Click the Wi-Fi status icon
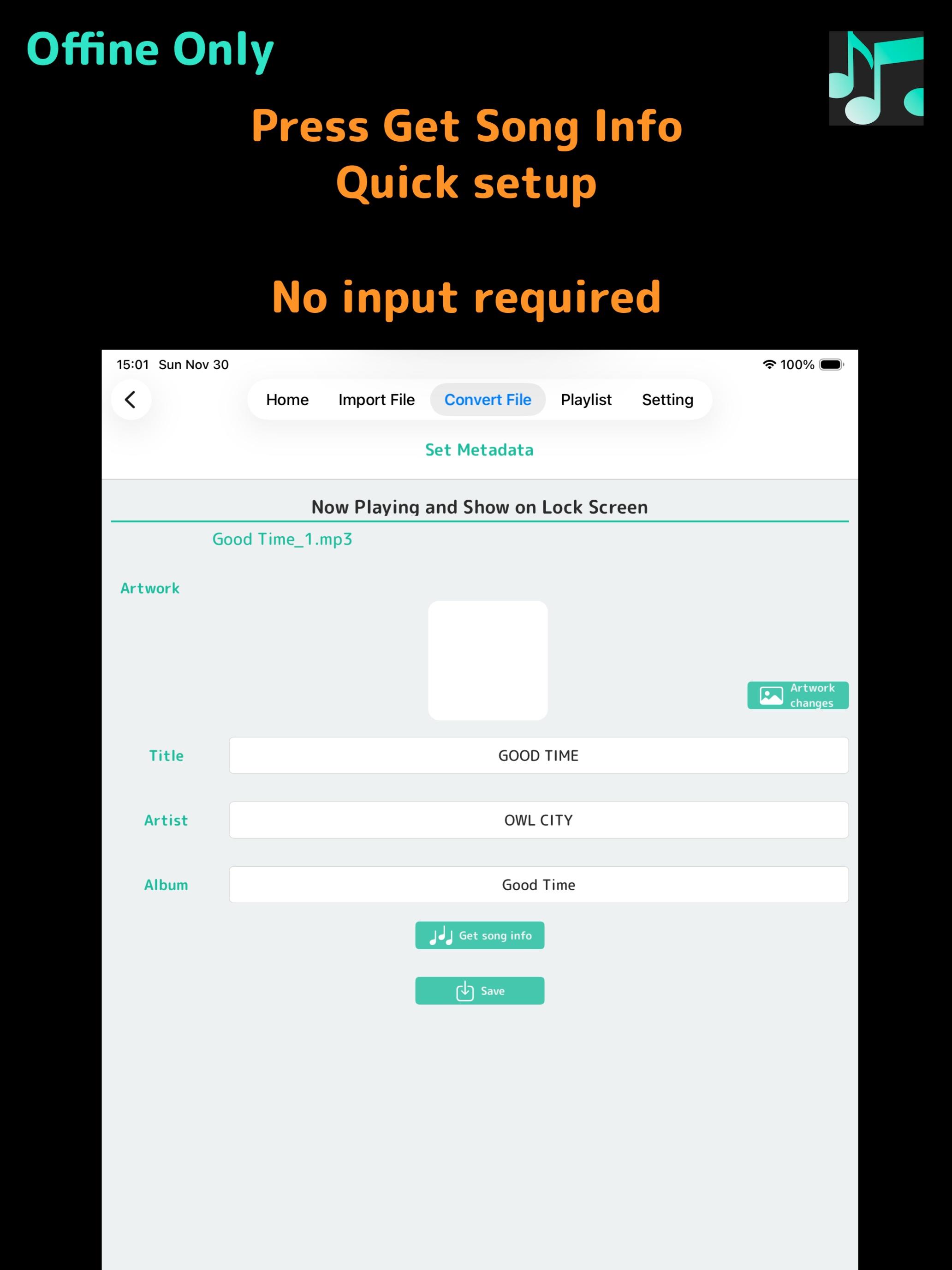Image resolution: width=952 pixels, height=1270 pixels. (769, 365)
